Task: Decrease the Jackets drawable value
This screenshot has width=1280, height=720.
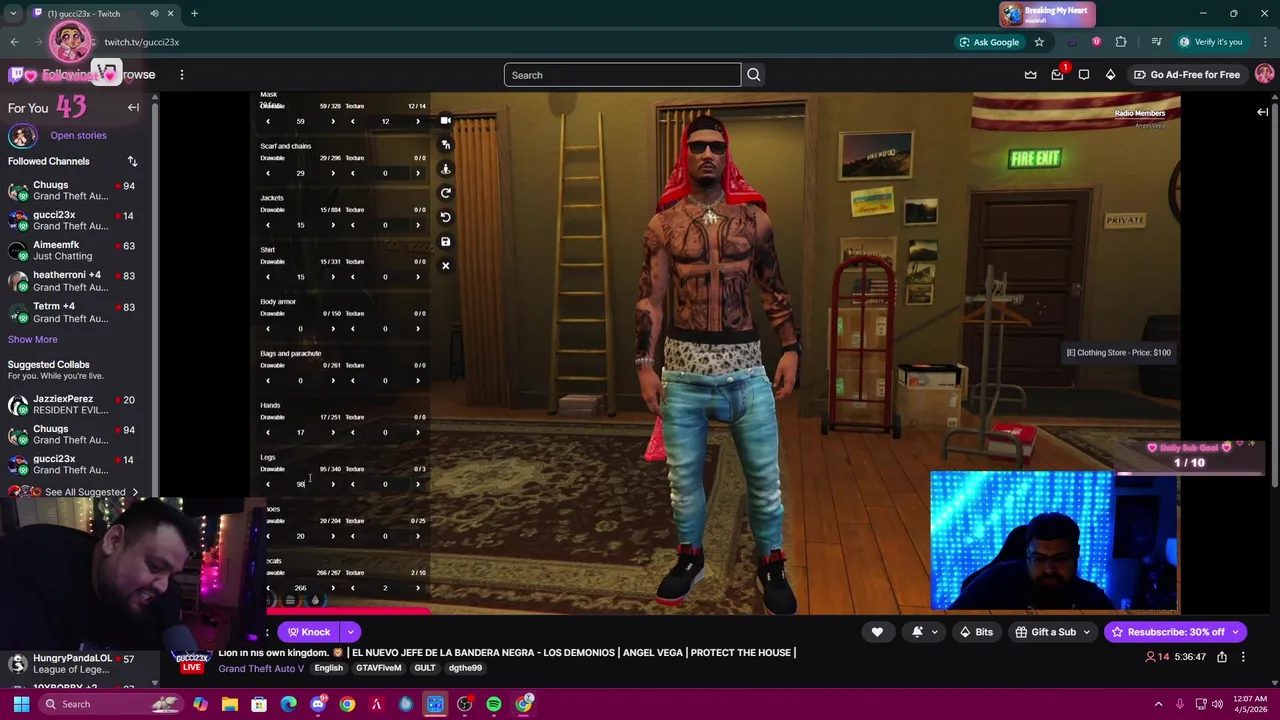Action: pyautogui.click(x=267, y=225)
